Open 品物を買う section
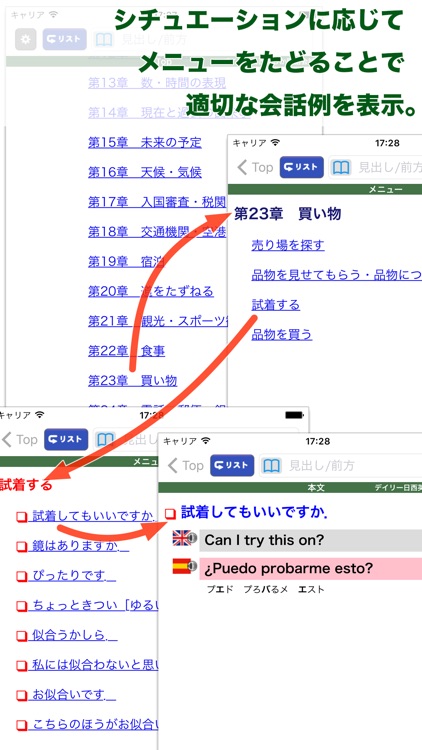The width and height of the screenshot is (422, 750). (x=282, y=334)
